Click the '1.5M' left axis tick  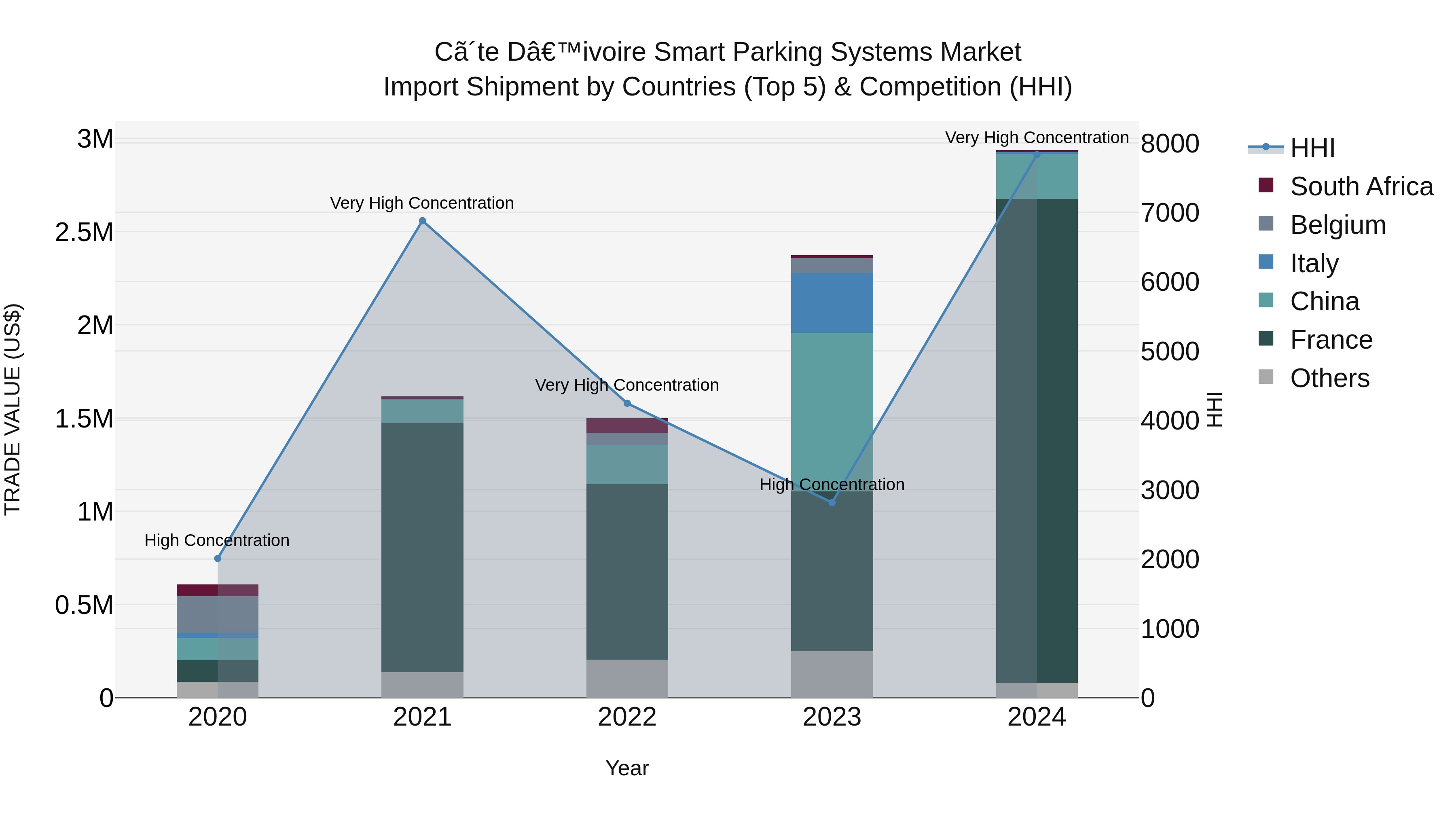click(84, 419)
